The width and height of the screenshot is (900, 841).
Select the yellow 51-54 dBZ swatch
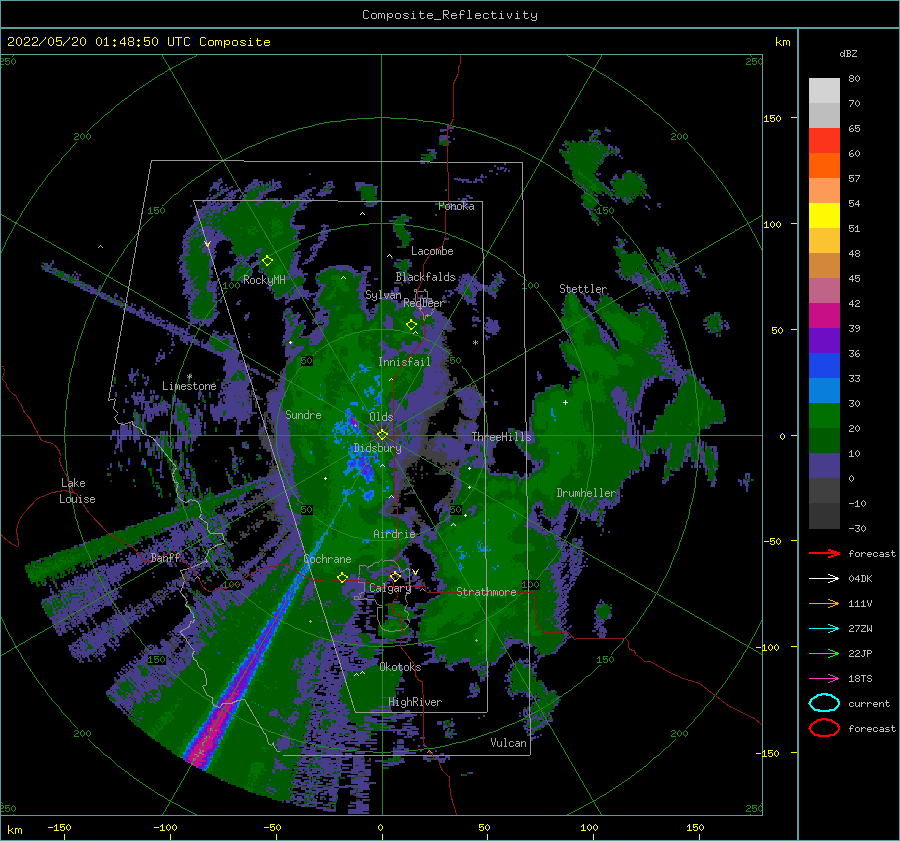(x=824, y=216)
